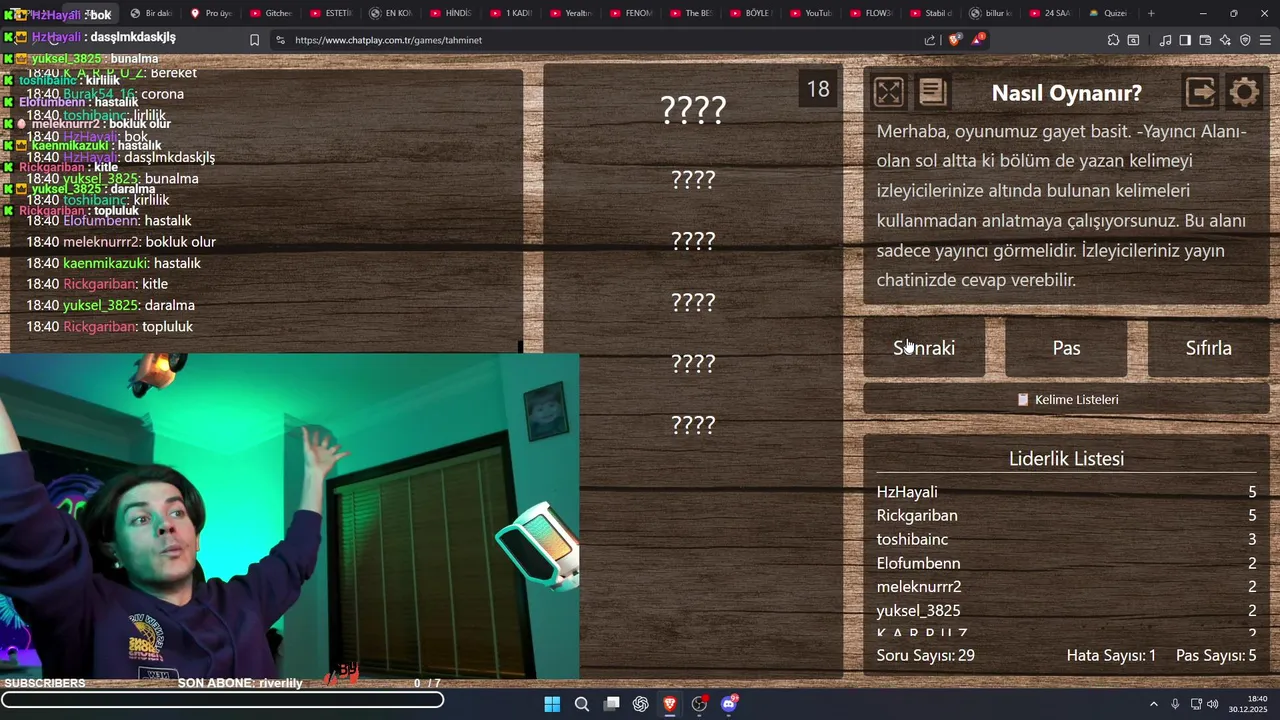1280x720 pixels.
Task: Open Task View on taskbar
Action: 612,704
